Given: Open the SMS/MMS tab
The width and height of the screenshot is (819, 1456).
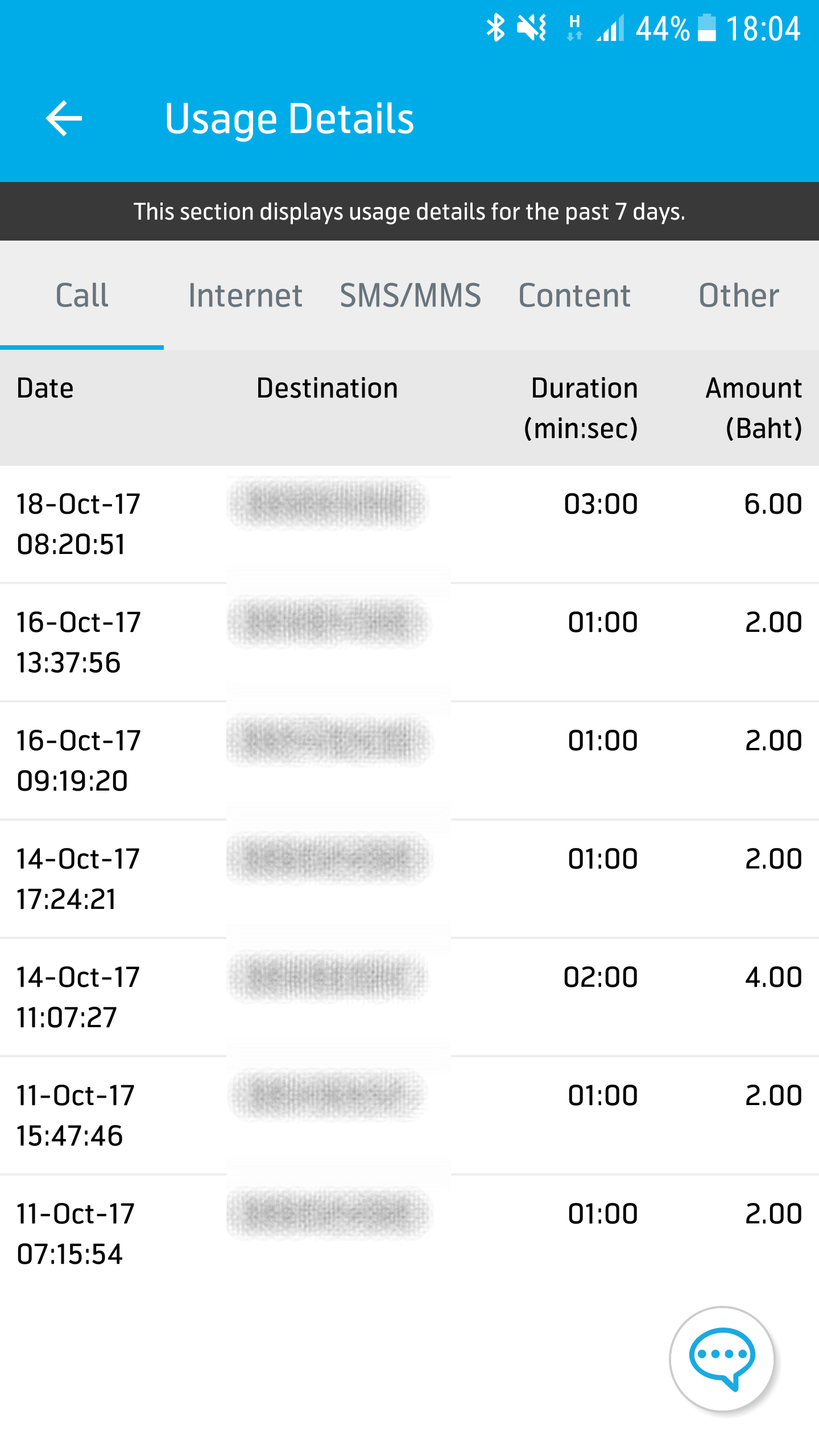Looking at the screenshot, I should [410, 295].
